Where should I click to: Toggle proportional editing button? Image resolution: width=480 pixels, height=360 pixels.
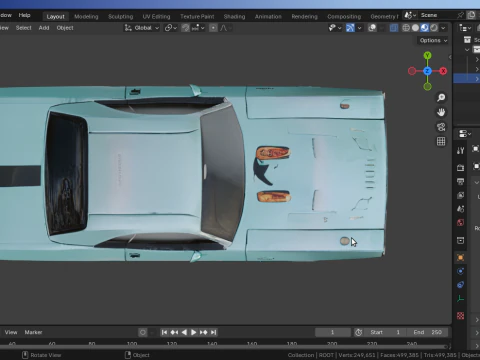(x=213, y=28)
